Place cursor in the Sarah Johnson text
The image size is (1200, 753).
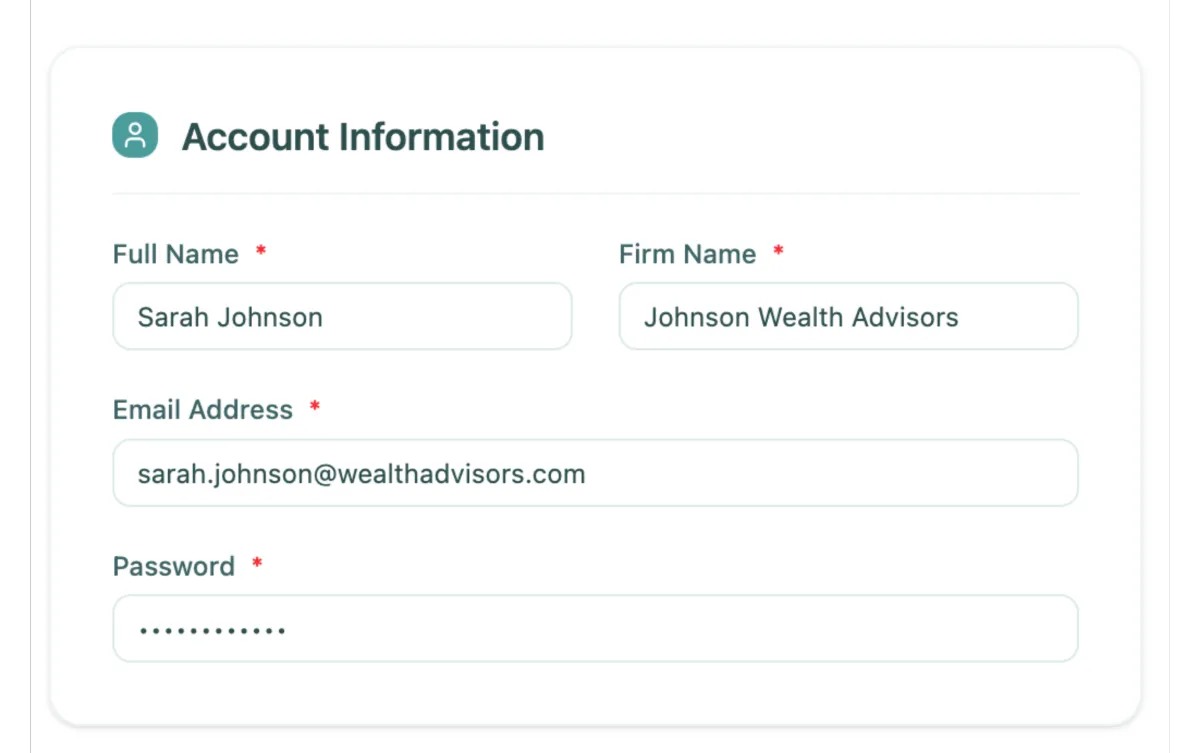point(230,318)
